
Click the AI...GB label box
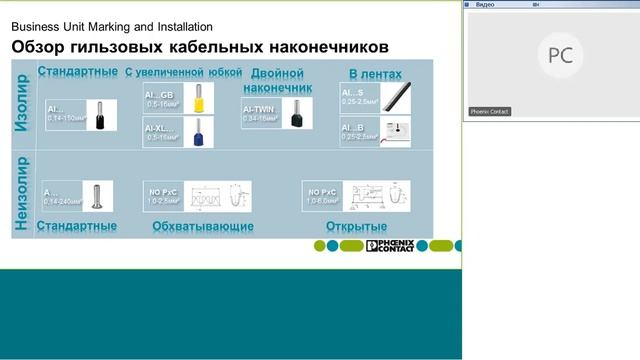163,98
